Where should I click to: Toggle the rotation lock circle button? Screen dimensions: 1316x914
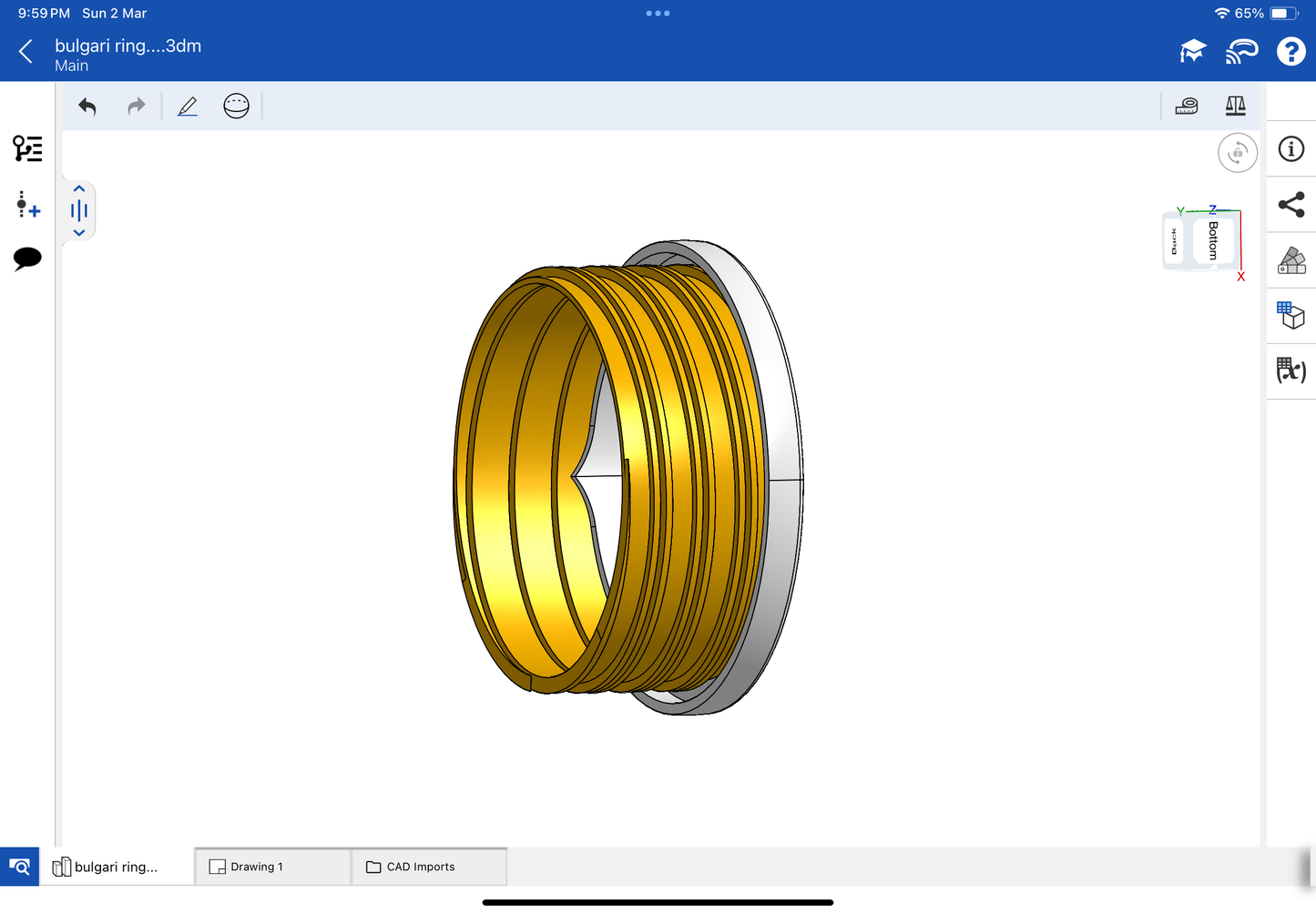click(x=1237, y=153)
